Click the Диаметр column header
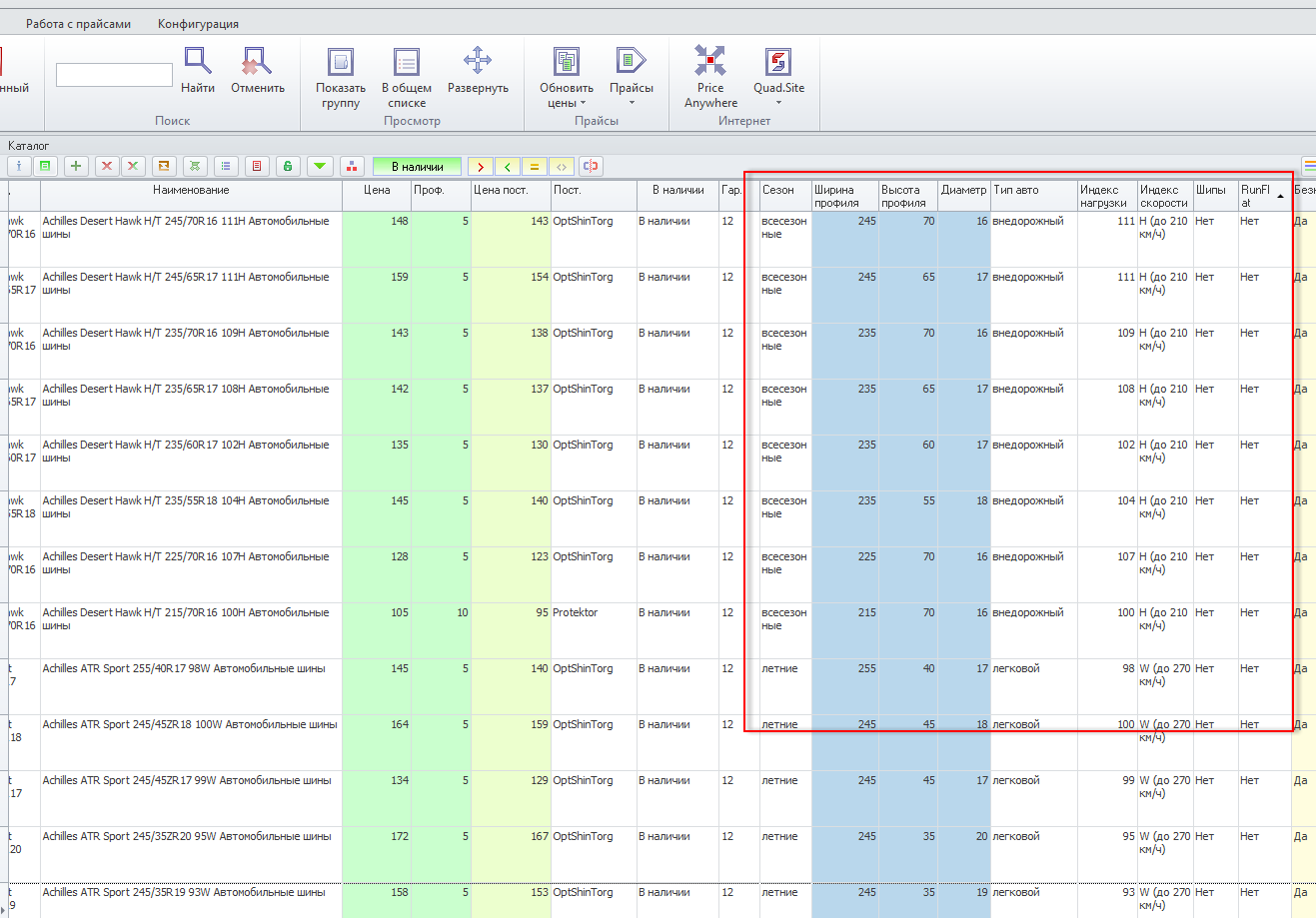 click(963, 196)
